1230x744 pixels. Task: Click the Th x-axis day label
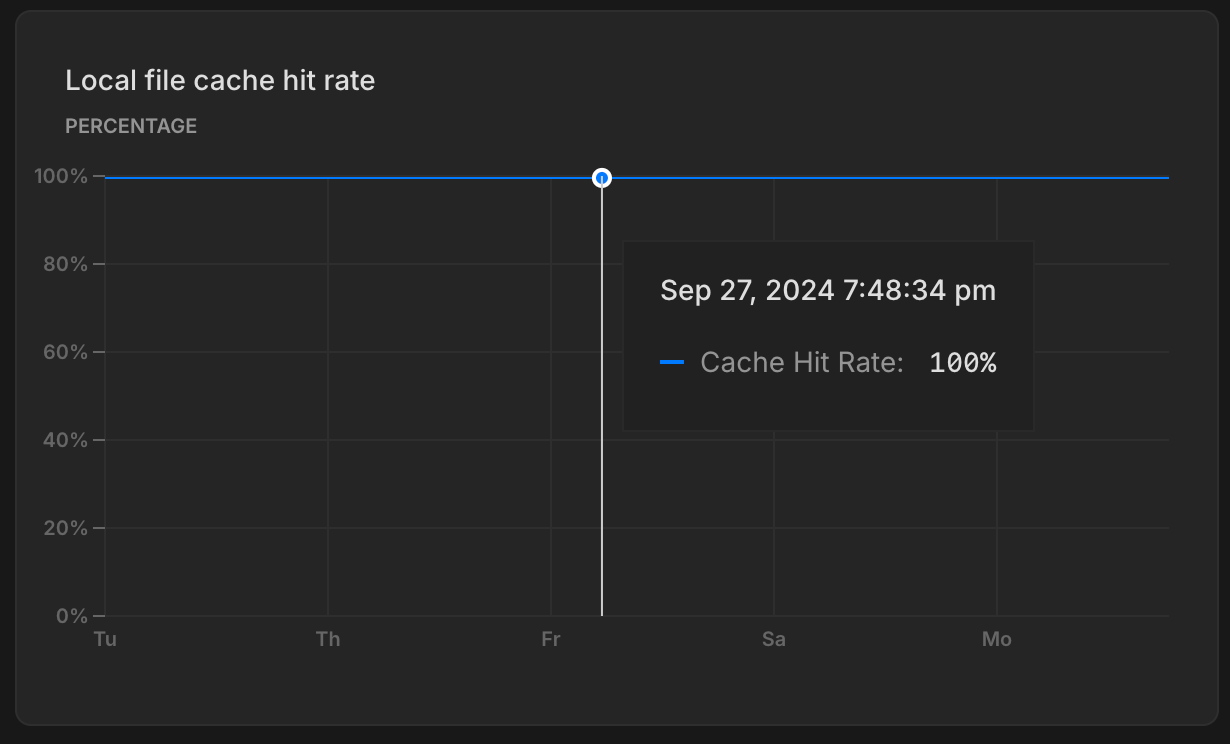point(328,639)
